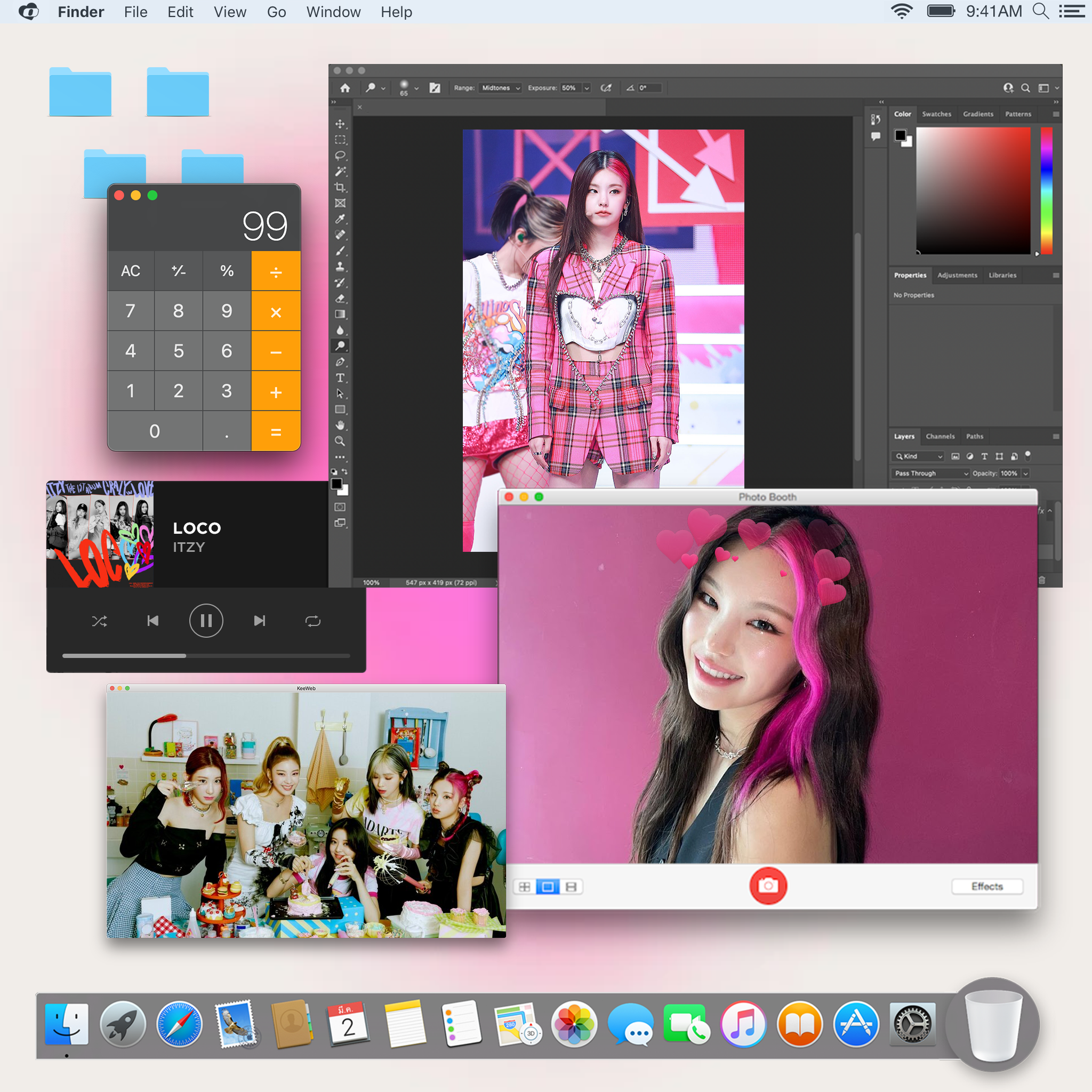The height and width of the screenshot is (1092, 1092).
Task: Select the Eyedropper tool
Action: tap(340, 219)
